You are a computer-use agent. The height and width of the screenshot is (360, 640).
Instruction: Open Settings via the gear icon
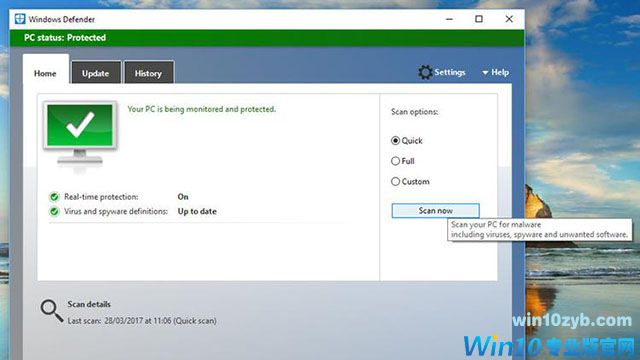coord(425,72)
